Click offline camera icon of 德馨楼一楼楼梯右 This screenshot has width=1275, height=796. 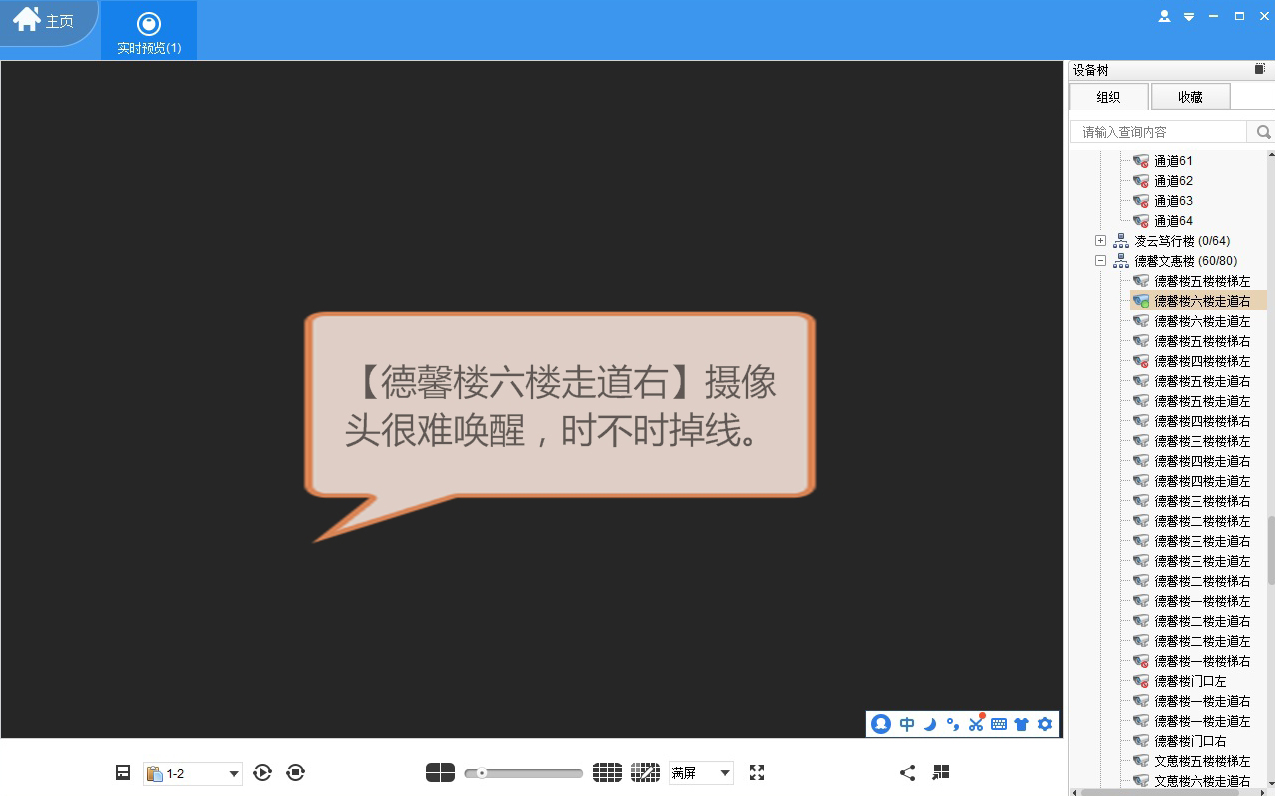coord(1140,661)
